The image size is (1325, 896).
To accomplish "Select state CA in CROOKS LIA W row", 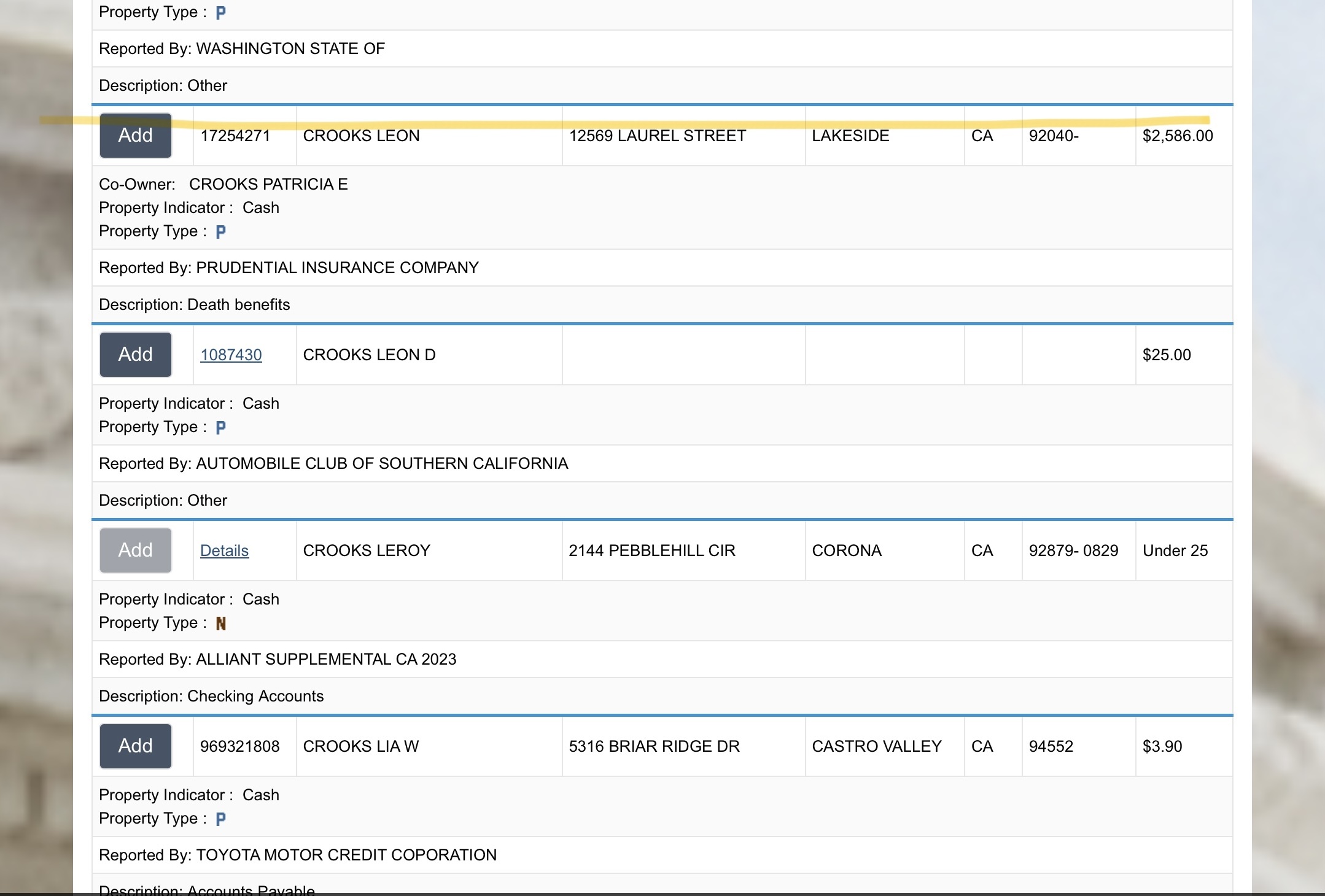I will [x=982, y=746].
